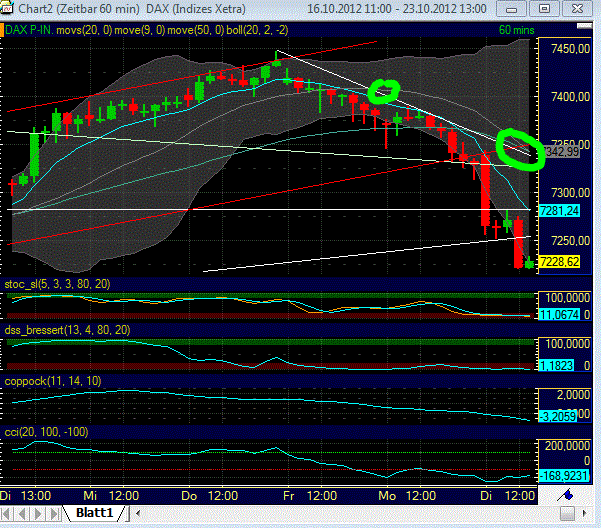601x528 pixels.
Task: Click the DAX P-IN. label
Action: click(x=29, y=30)
